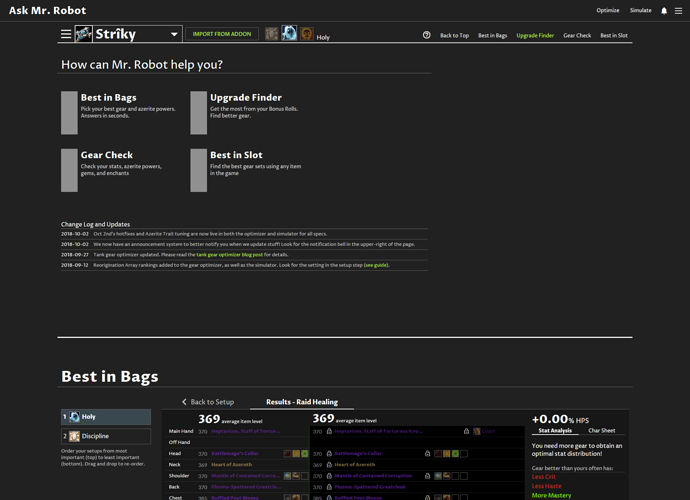This screenshot has height=500, width=690.
Task: Click second azerite trait icon on current Shoulder row
Action: click(x=296, y=476)
